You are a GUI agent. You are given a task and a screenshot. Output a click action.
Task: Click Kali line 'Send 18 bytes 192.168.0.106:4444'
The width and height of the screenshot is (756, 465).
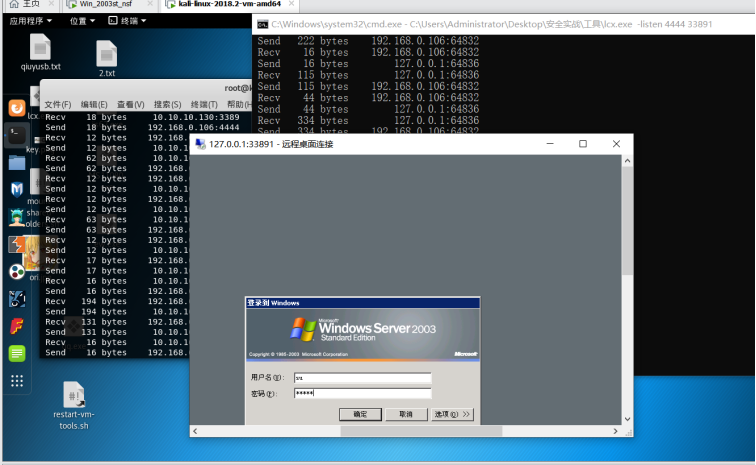click(142, 127)
